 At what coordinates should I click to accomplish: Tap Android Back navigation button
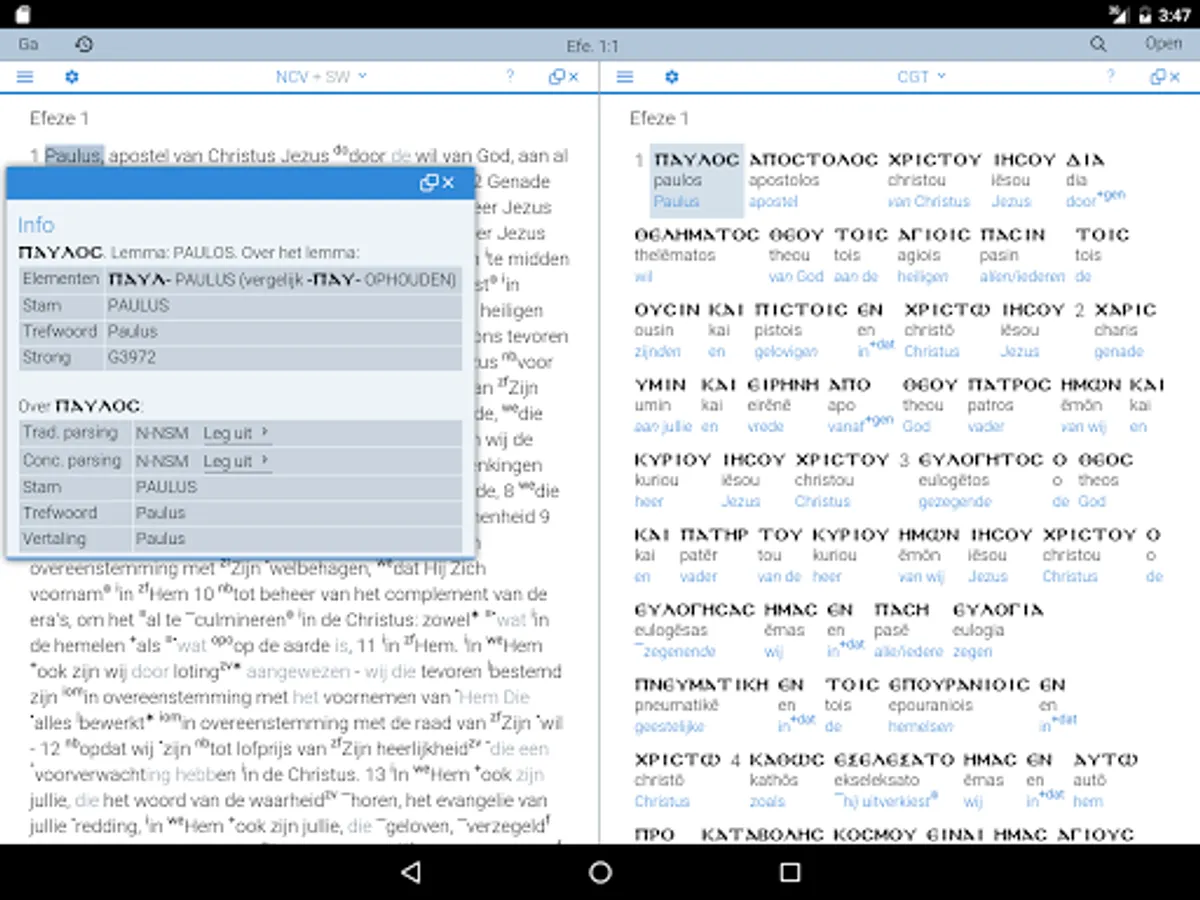pos(410,872)
